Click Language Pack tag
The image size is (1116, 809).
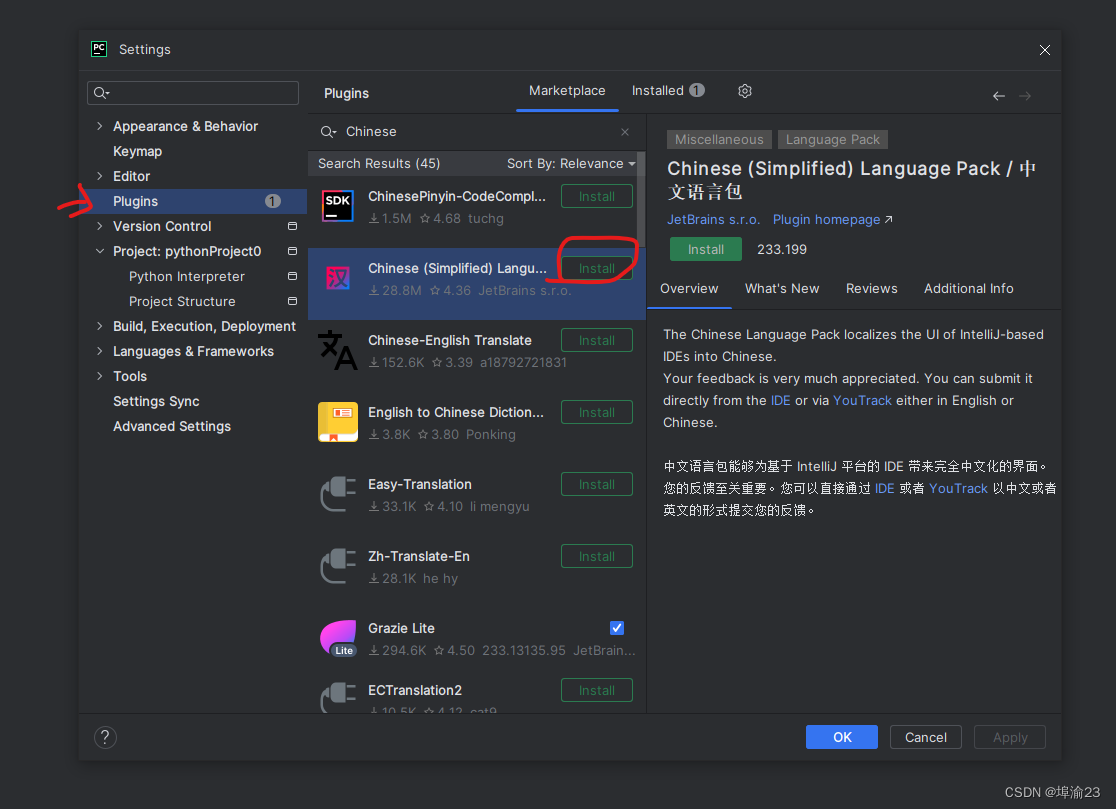pos(832,139)
